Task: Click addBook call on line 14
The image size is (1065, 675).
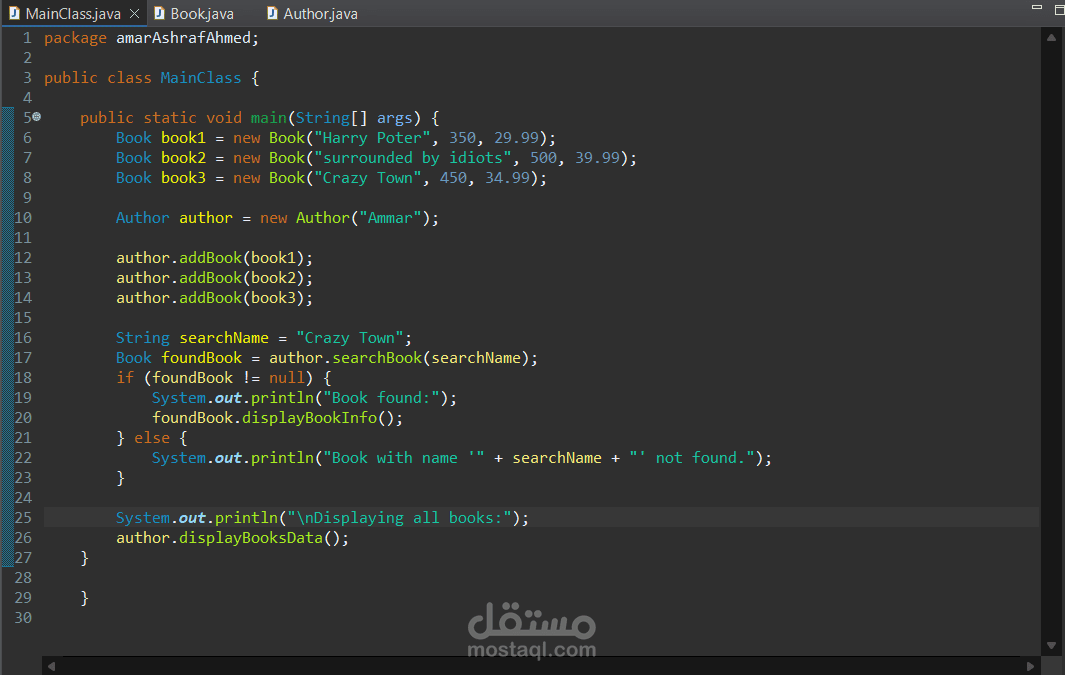Action: [210, 297]
